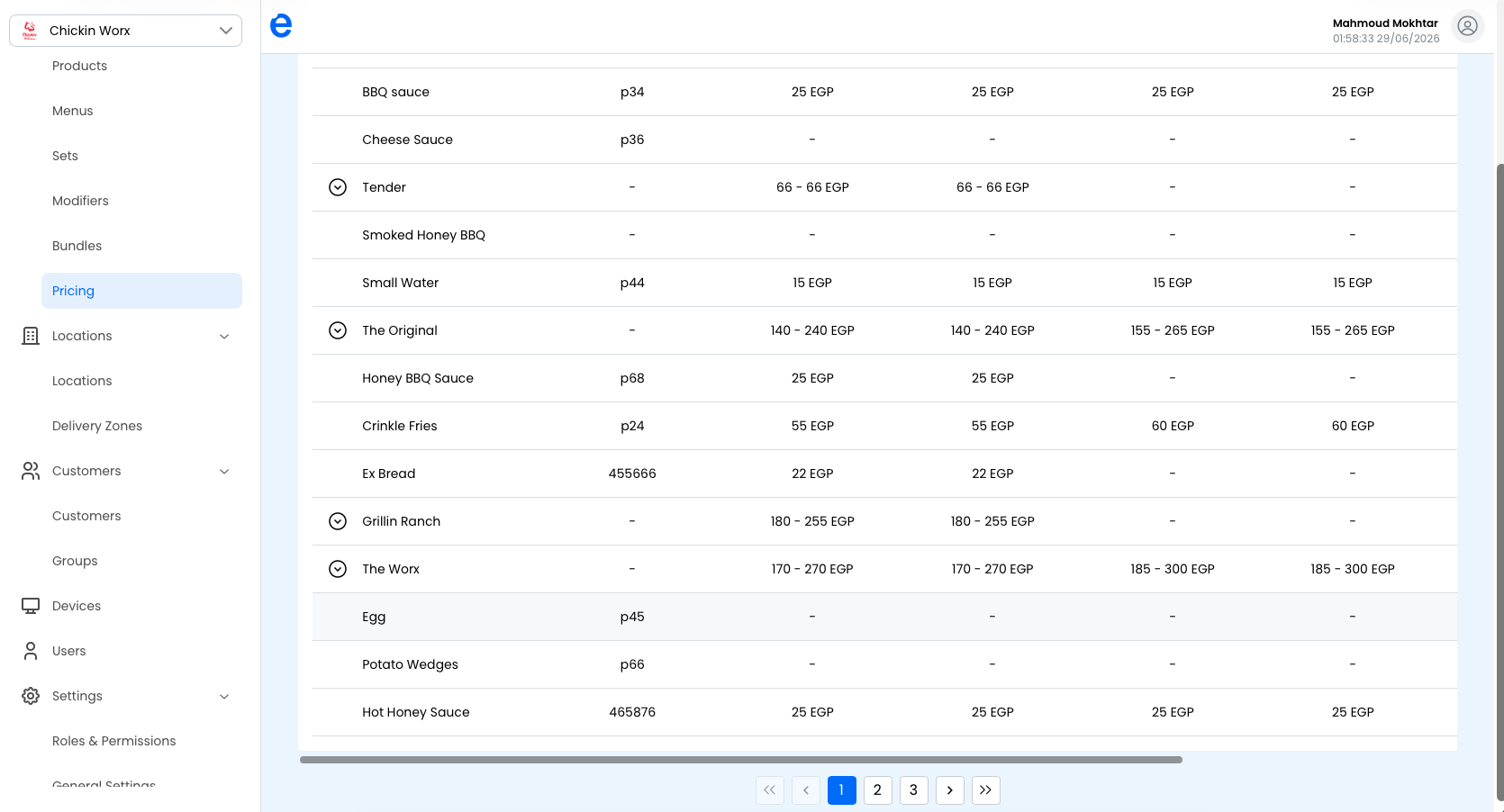The height and width of the screenshot is (812, 1504).
Task: Go to next page arrow
Action: (x=950, y=790)
